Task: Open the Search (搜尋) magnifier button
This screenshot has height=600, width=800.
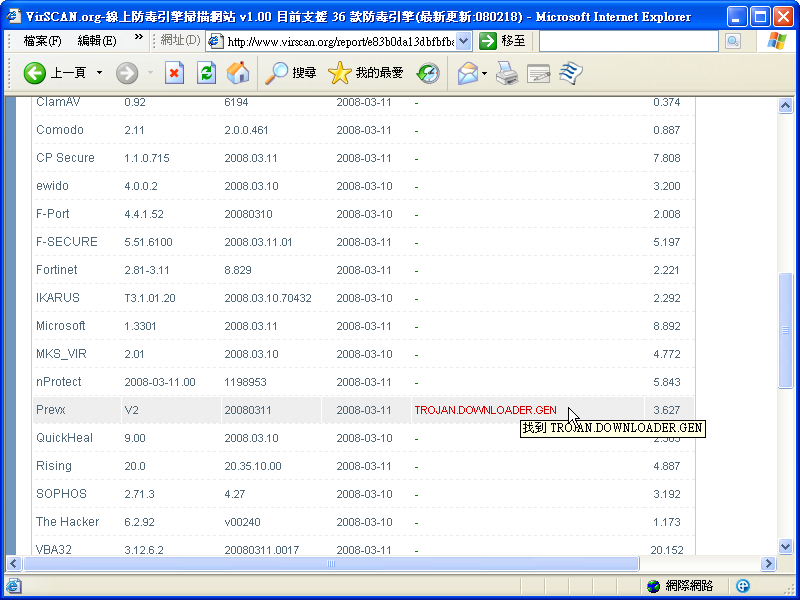Action: [291, 73]
